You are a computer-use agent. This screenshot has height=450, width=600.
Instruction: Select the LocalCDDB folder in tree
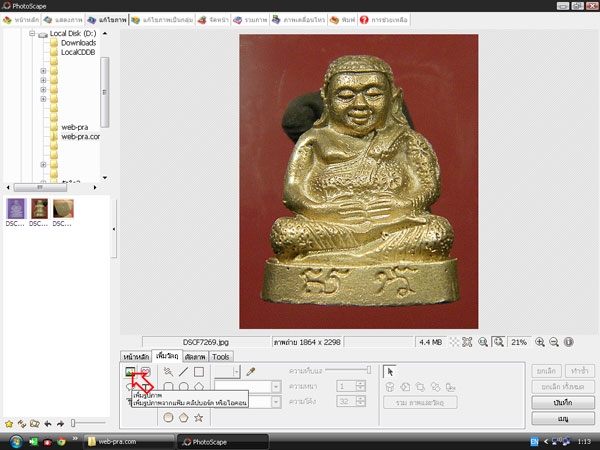[x=78, y=52]
